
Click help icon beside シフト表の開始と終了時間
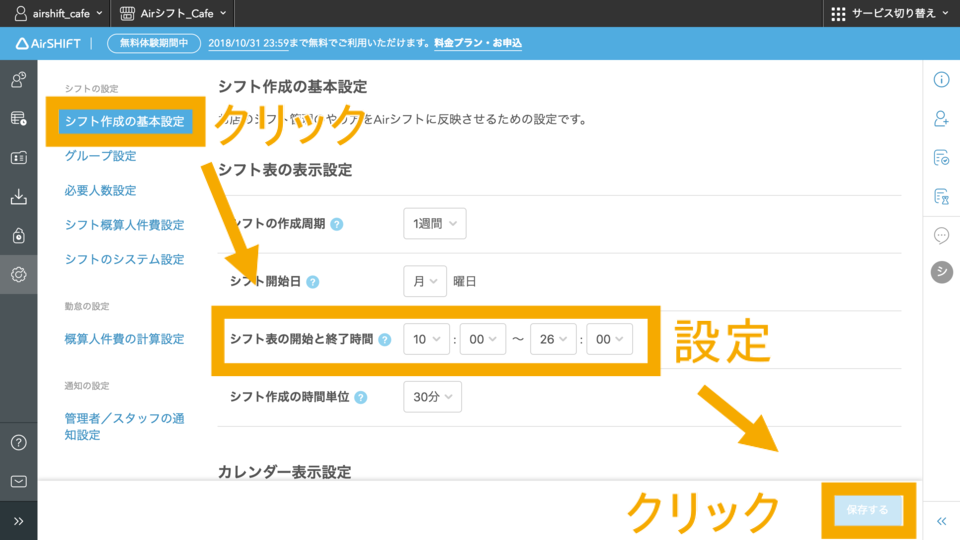(384, 340)
